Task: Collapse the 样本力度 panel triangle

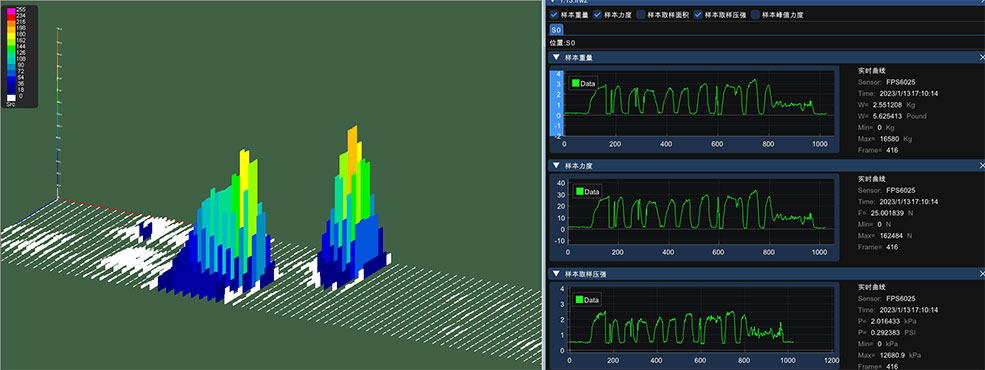Action: pyautogui.click(x=556, y=166)
